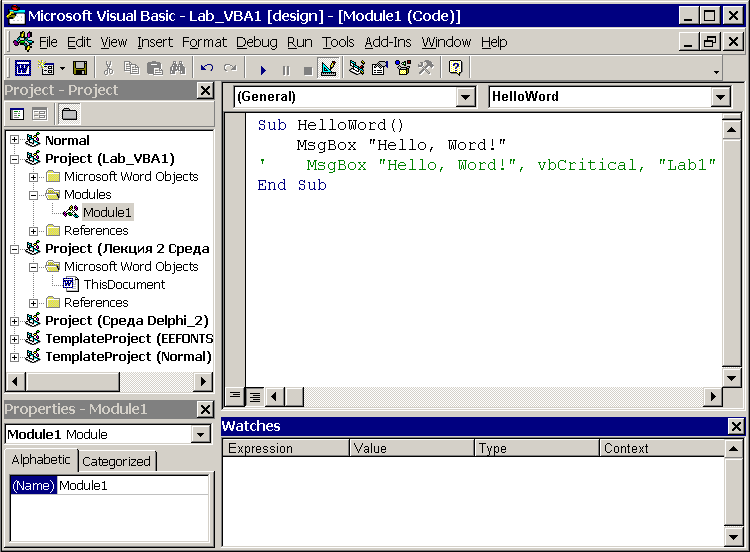The height and width of the screenshot is (552, 750).
Task: Open the View menu
Action: click(x=114, y=42)
